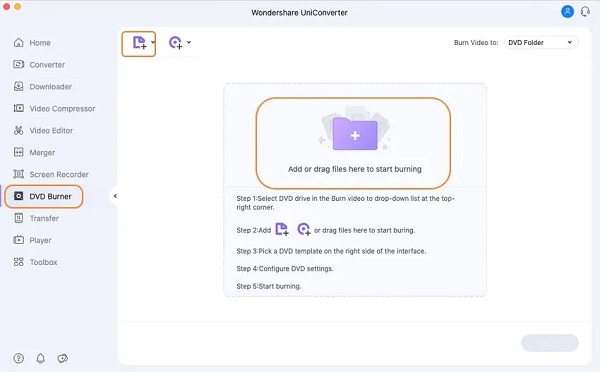Open Toolbox from sidebar
600x372 pixels.
coord(36,262)
